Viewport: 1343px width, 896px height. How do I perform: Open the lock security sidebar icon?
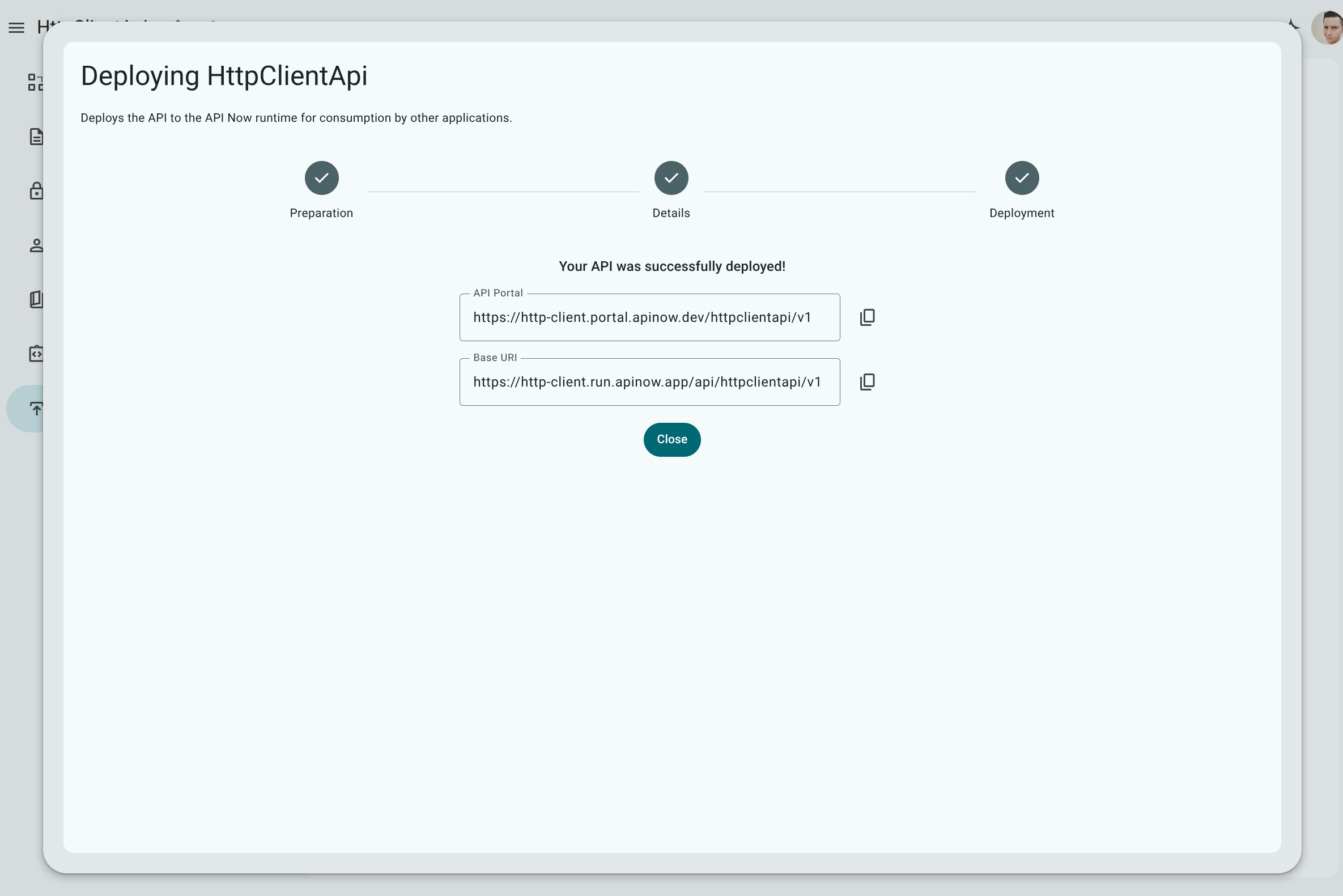click(36, 191)
